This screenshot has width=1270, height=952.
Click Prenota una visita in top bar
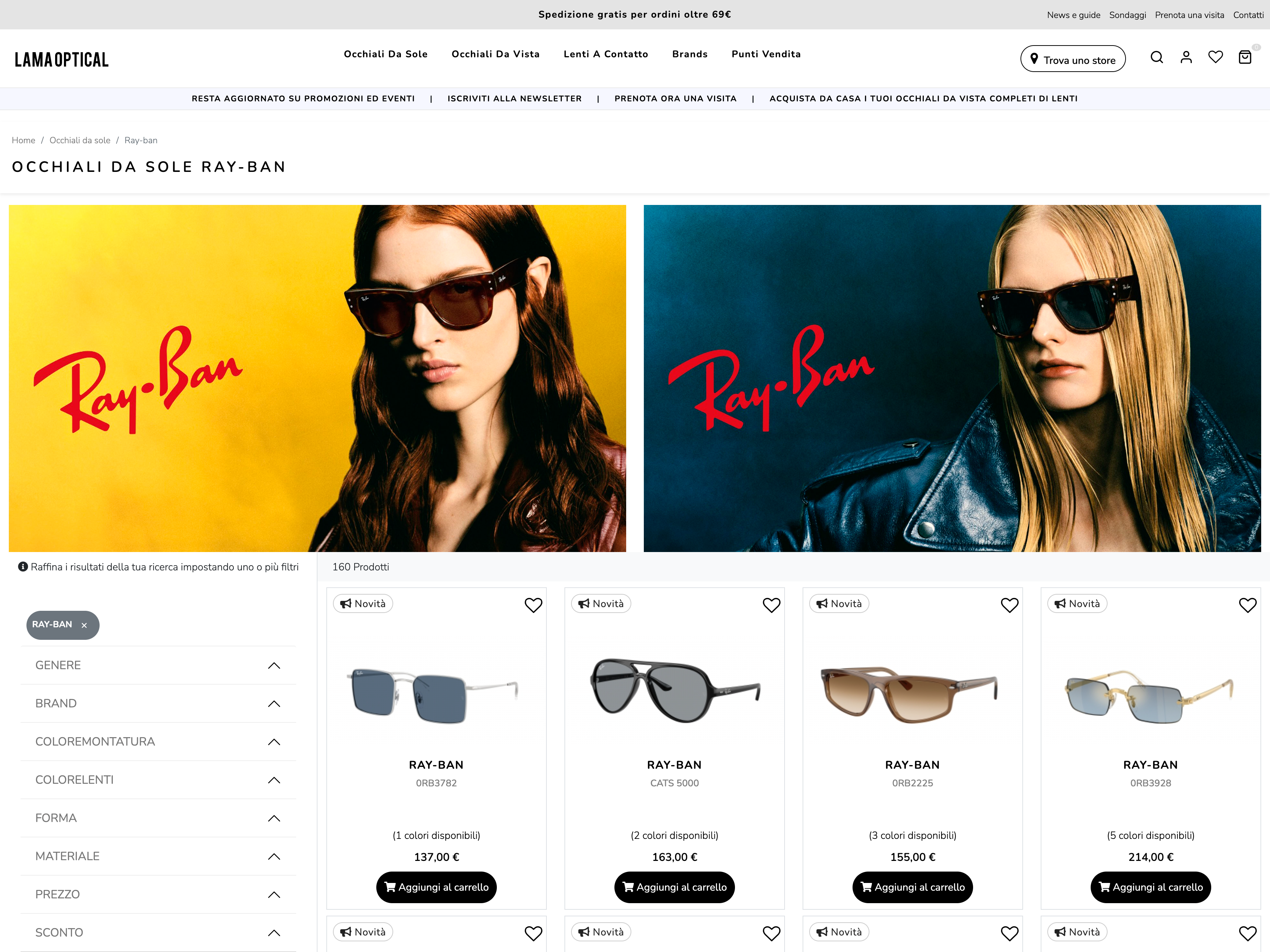point(1190,15)
